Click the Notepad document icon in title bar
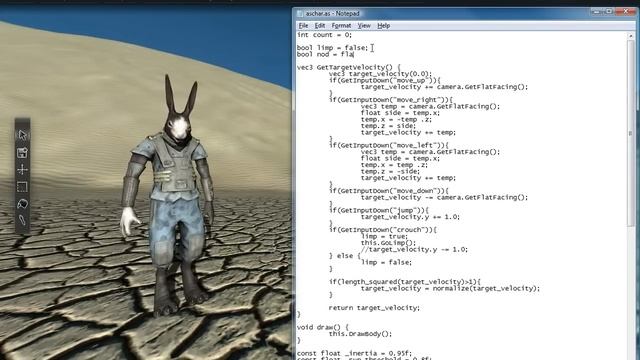Image resolution: width=640 pixels, height=360 pixels. (300, 13)
